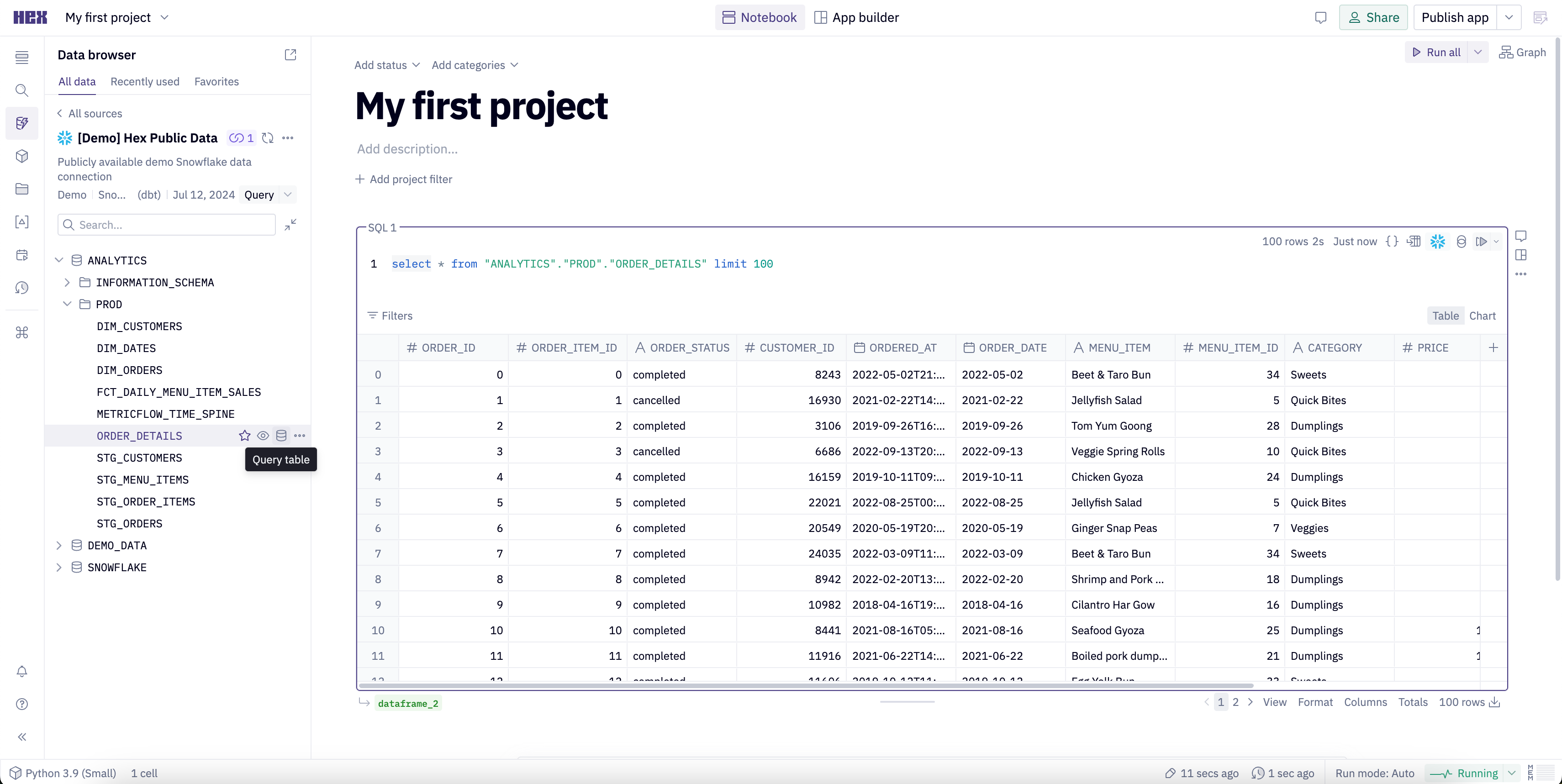Switch to the Recently used tab
Viewport: 1562px width, 784px height.
(x=145, y=81)
